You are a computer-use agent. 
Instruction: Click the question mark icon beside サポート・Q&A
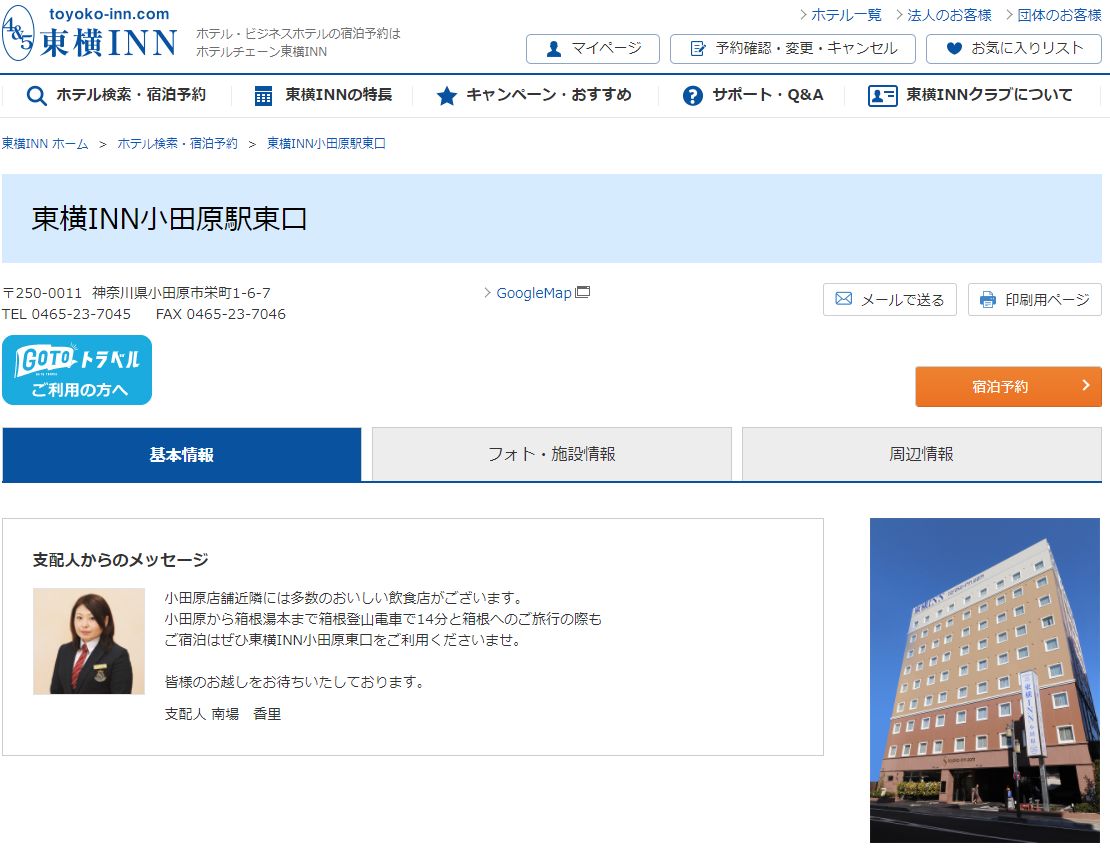click(693, 96)
